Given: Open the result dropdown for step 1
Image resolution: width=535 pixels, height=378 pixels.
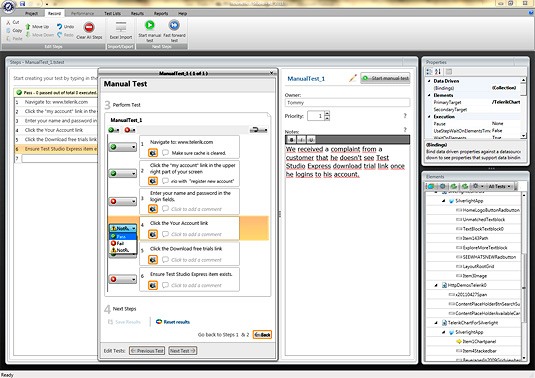Looking at the screenshot, I should (123, 147).
